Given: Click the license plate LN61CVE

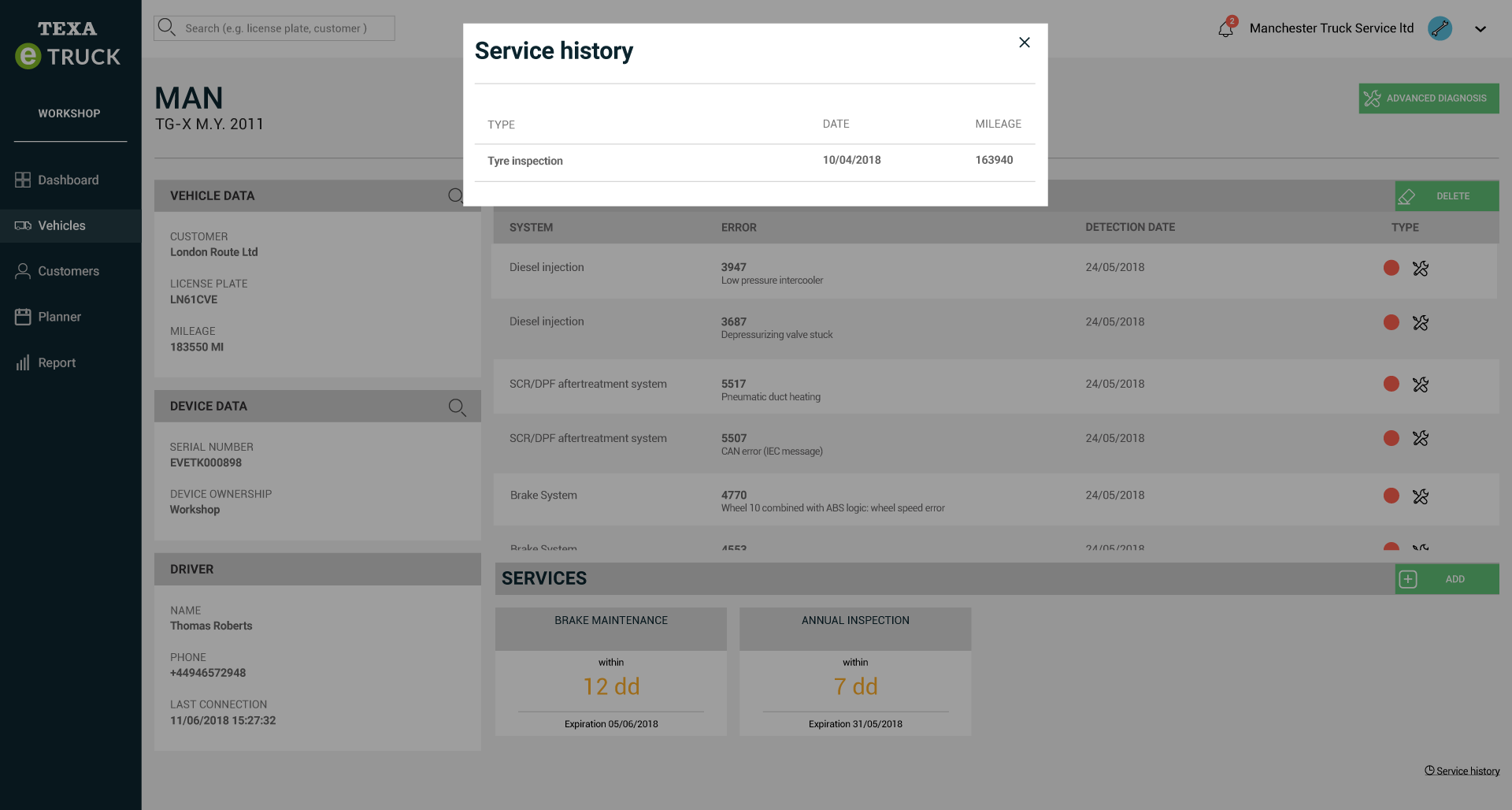Looking at the screenshot, I should pyautogui.click(x=194, y=299).
